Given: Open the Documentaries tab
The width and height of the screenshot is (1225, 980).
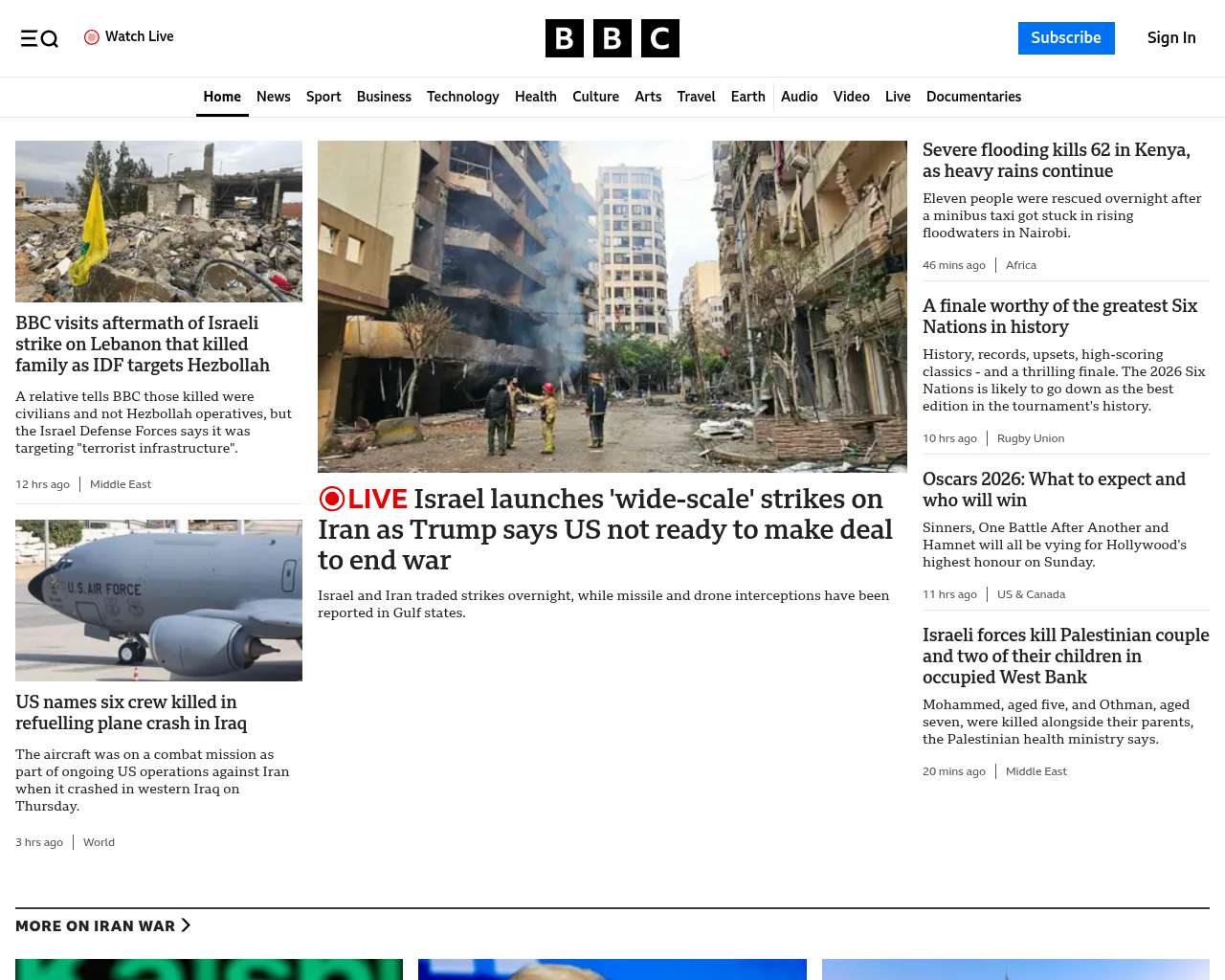Looking at the screenshot, I should [973, 97].
